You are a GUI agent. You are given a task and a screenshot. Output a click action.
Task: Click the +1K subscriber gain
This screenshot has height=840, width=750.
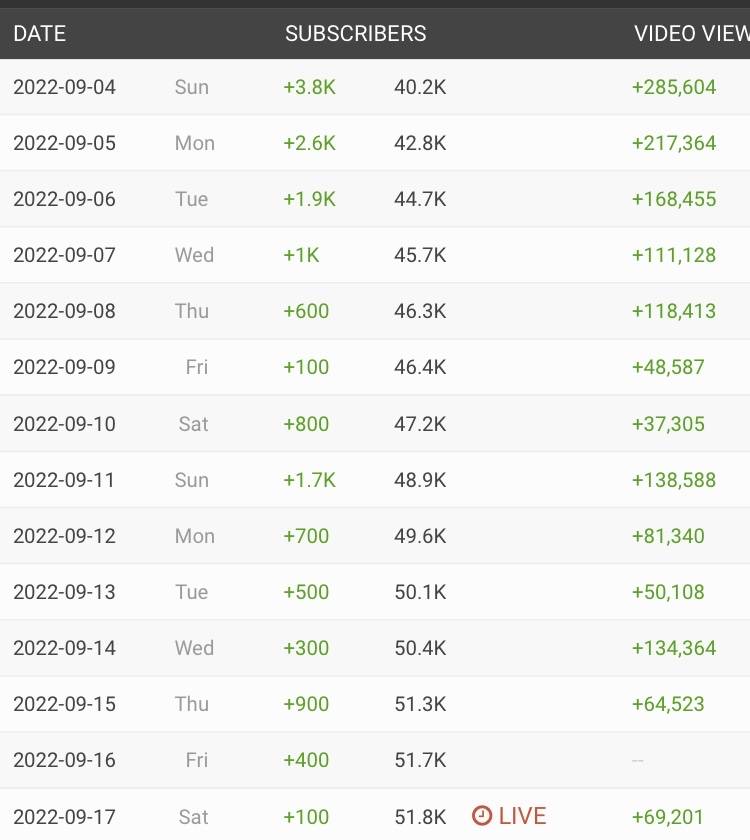(301, 255)
